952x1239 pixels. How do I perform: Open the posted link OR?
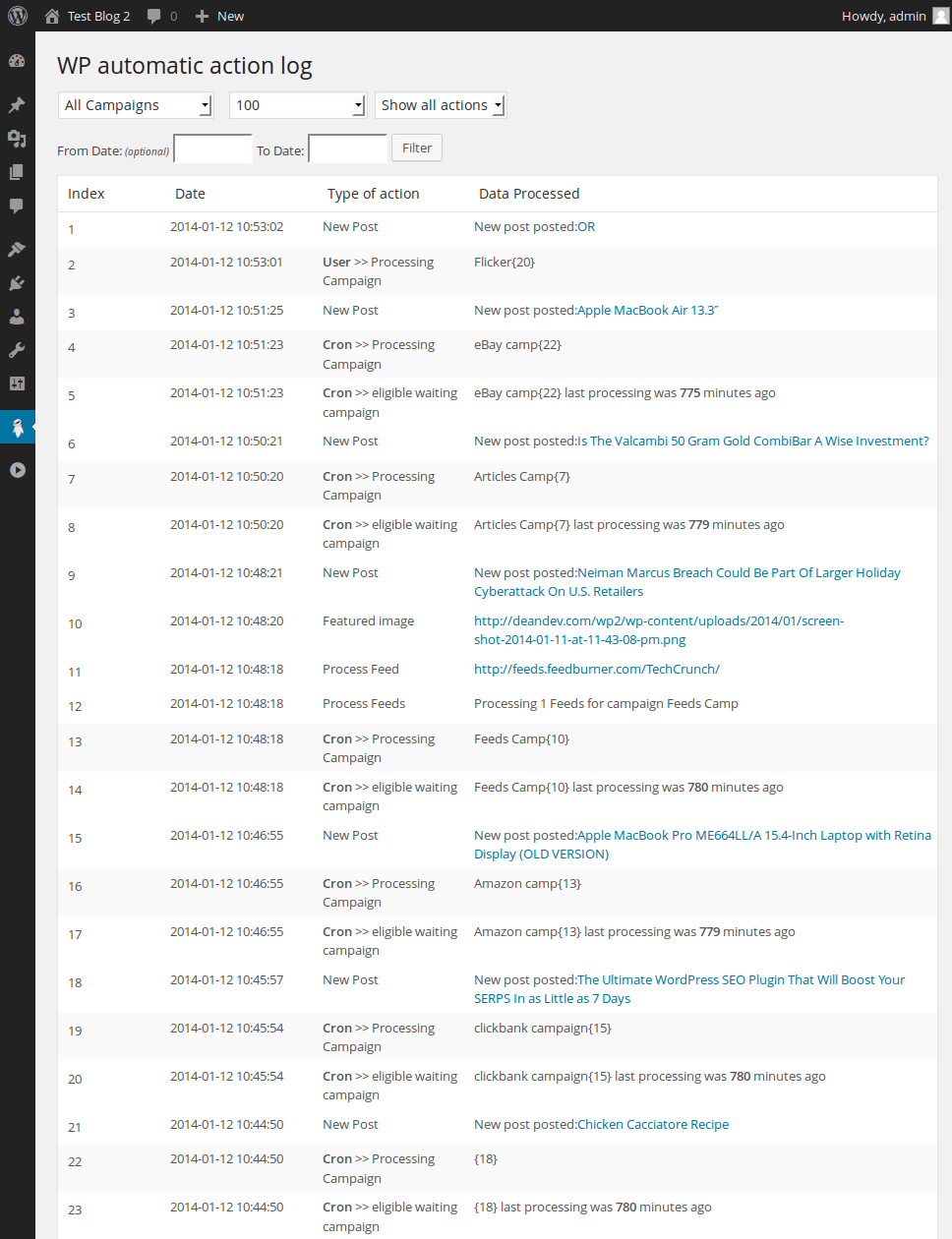(x=586, y=227)
